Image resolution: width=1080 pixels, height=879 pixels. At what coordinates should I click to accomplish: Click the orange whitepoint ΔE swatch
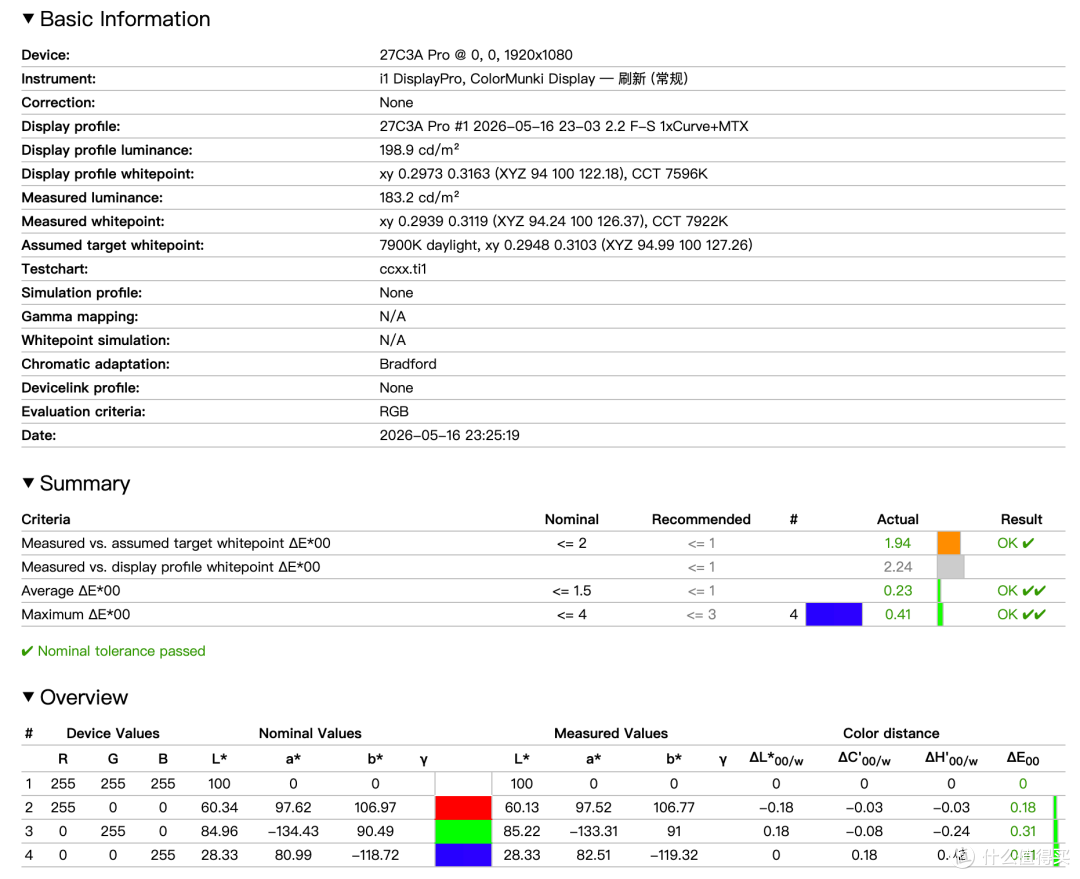(948, 543)
